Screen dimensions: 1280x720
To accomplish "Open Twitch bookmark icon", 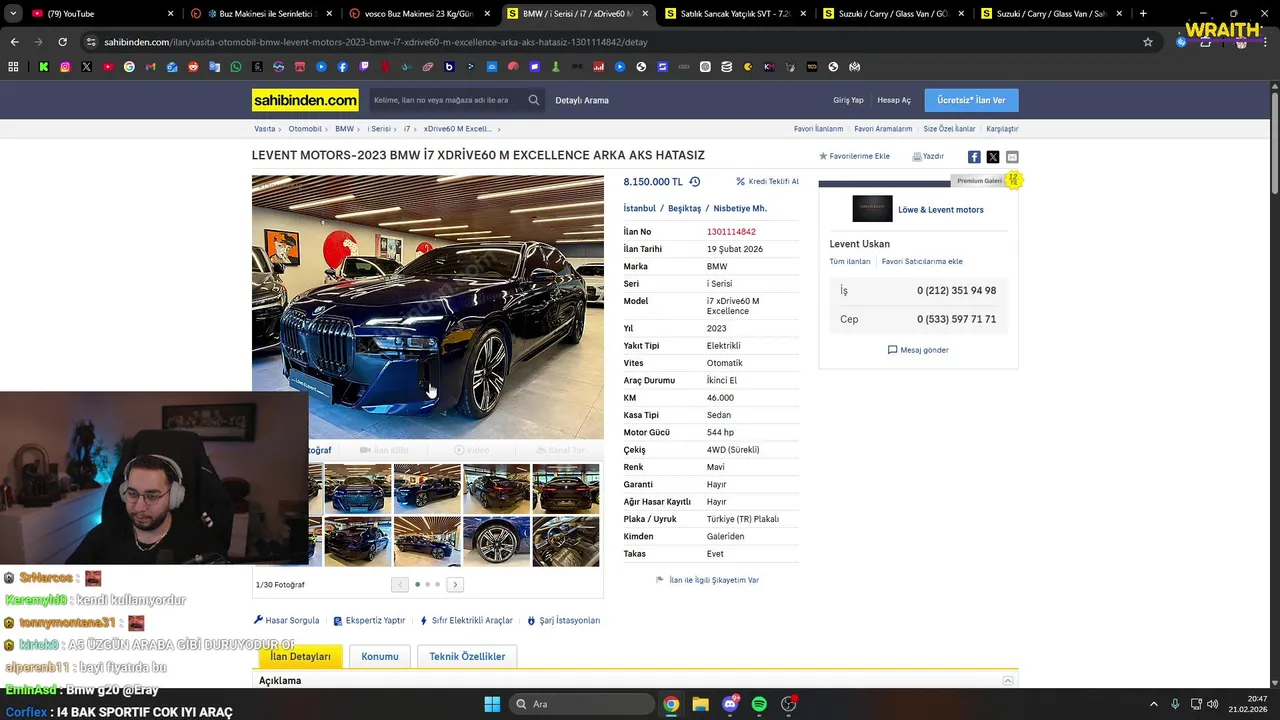I will (364, 67).
